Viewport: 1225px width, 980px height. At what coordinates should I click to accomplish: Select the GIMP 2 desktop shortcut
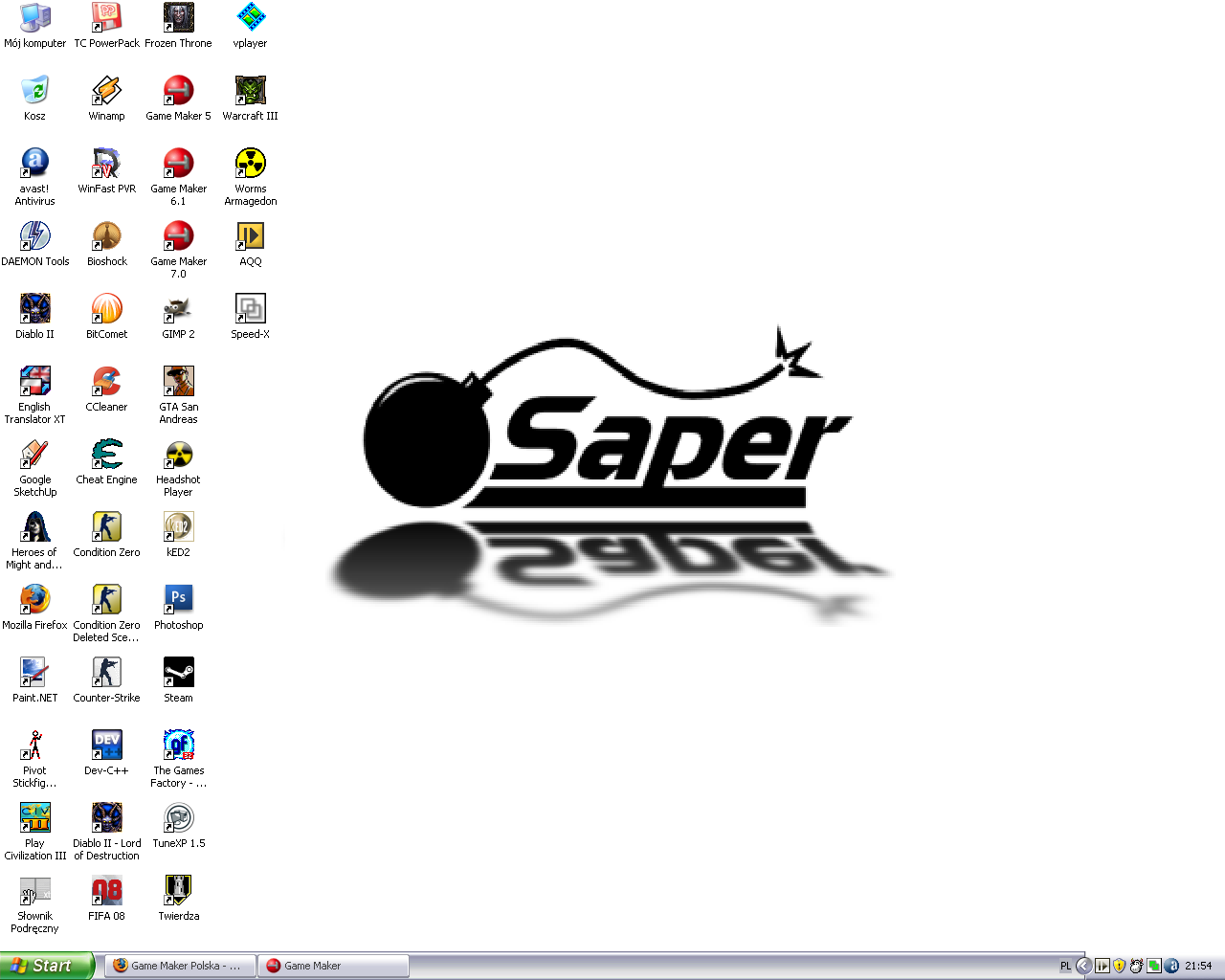[178, 309]
